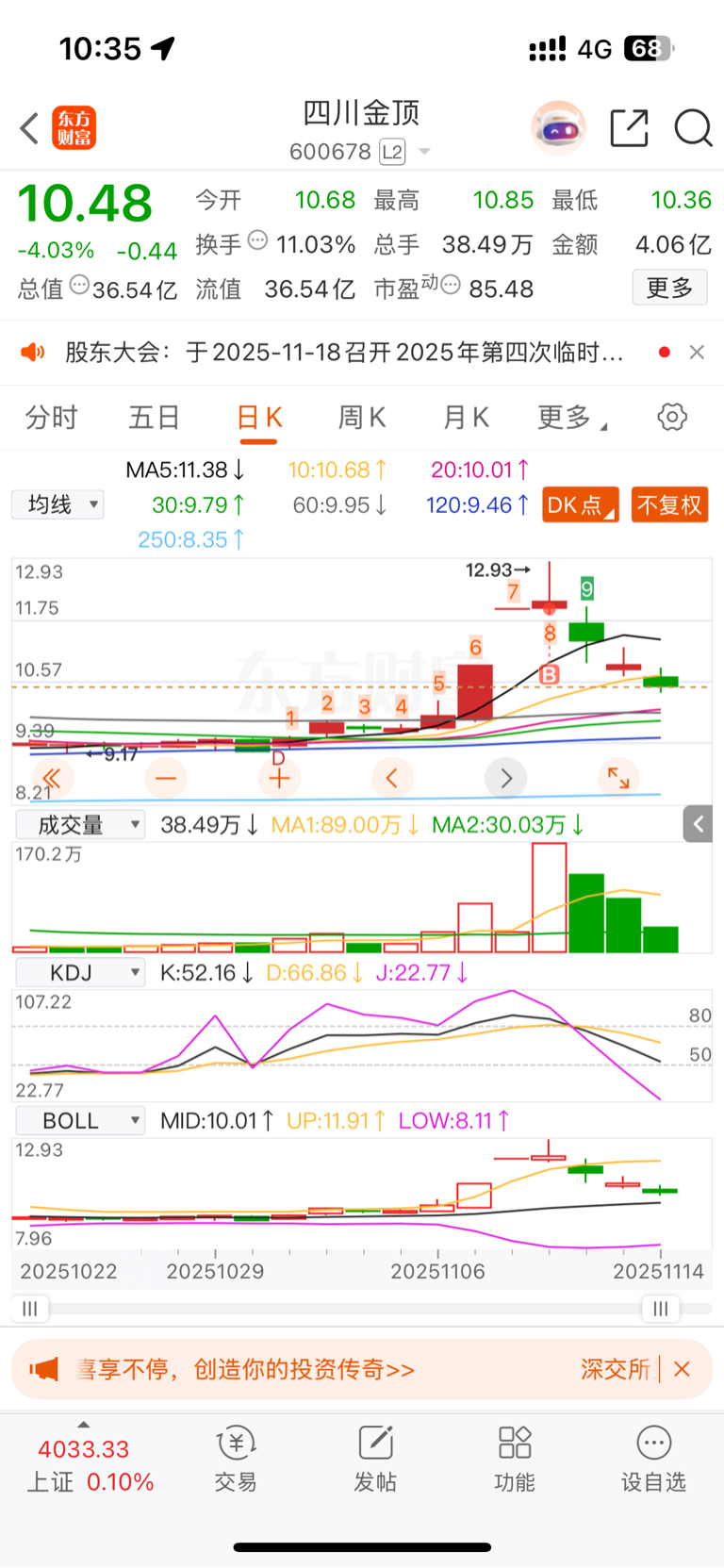Tap the tallest volume bar

550,898
